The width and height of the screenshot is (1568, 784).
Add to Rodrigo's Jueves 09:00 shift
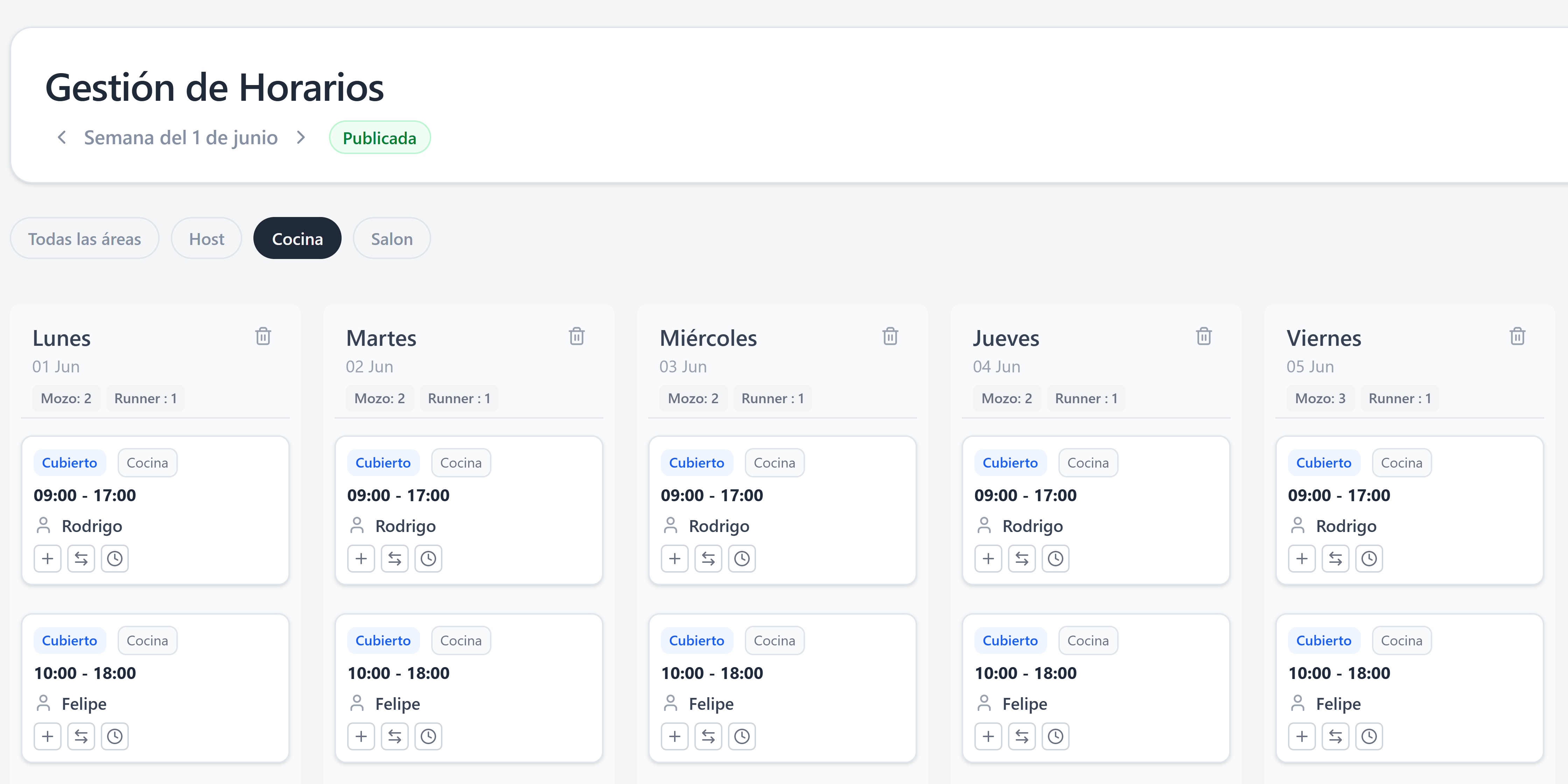[988, 558]
